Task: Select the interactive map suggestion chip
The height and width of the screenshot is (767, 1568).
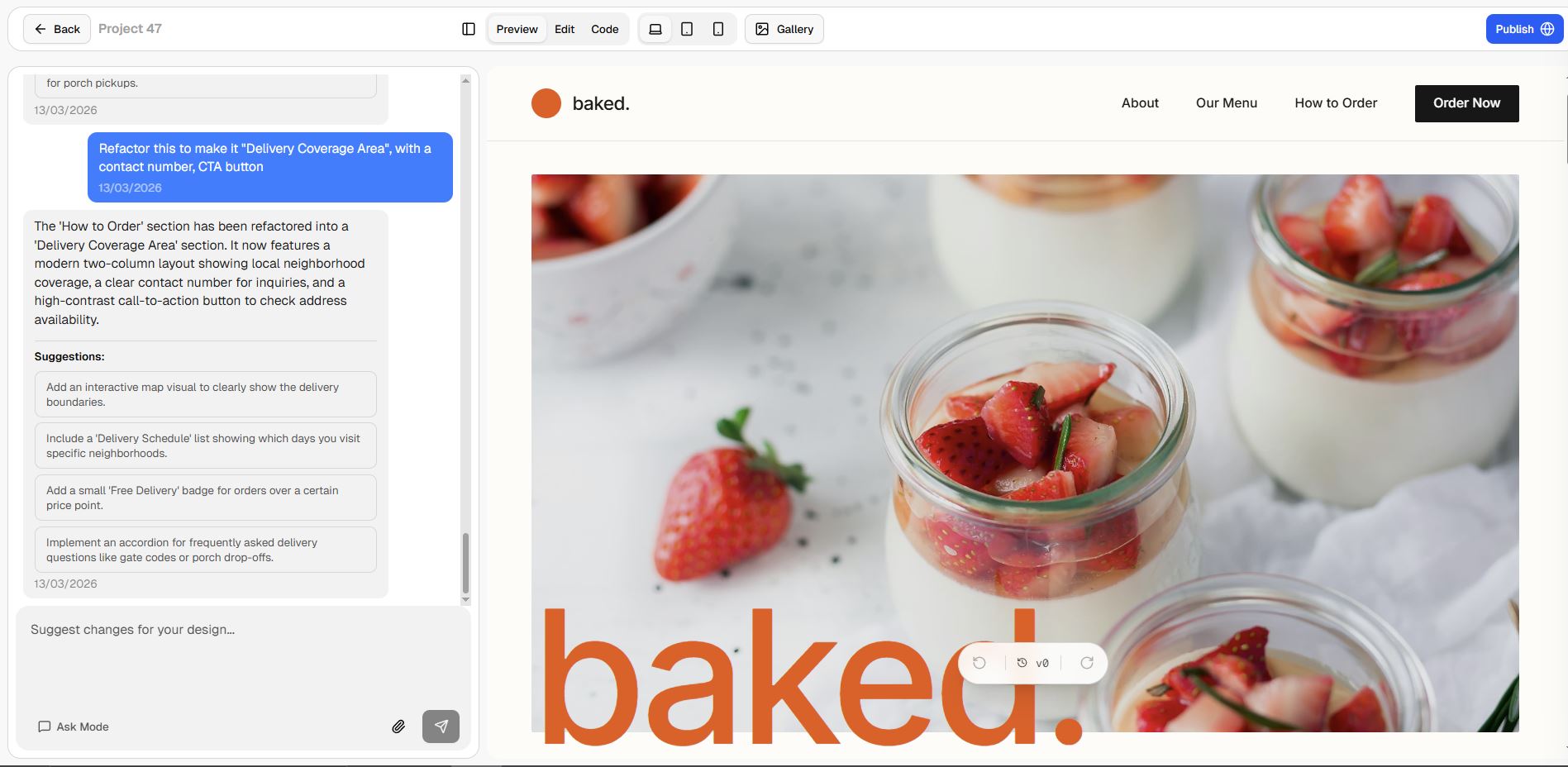Action: pyautogui.click(x=205, y=394)
